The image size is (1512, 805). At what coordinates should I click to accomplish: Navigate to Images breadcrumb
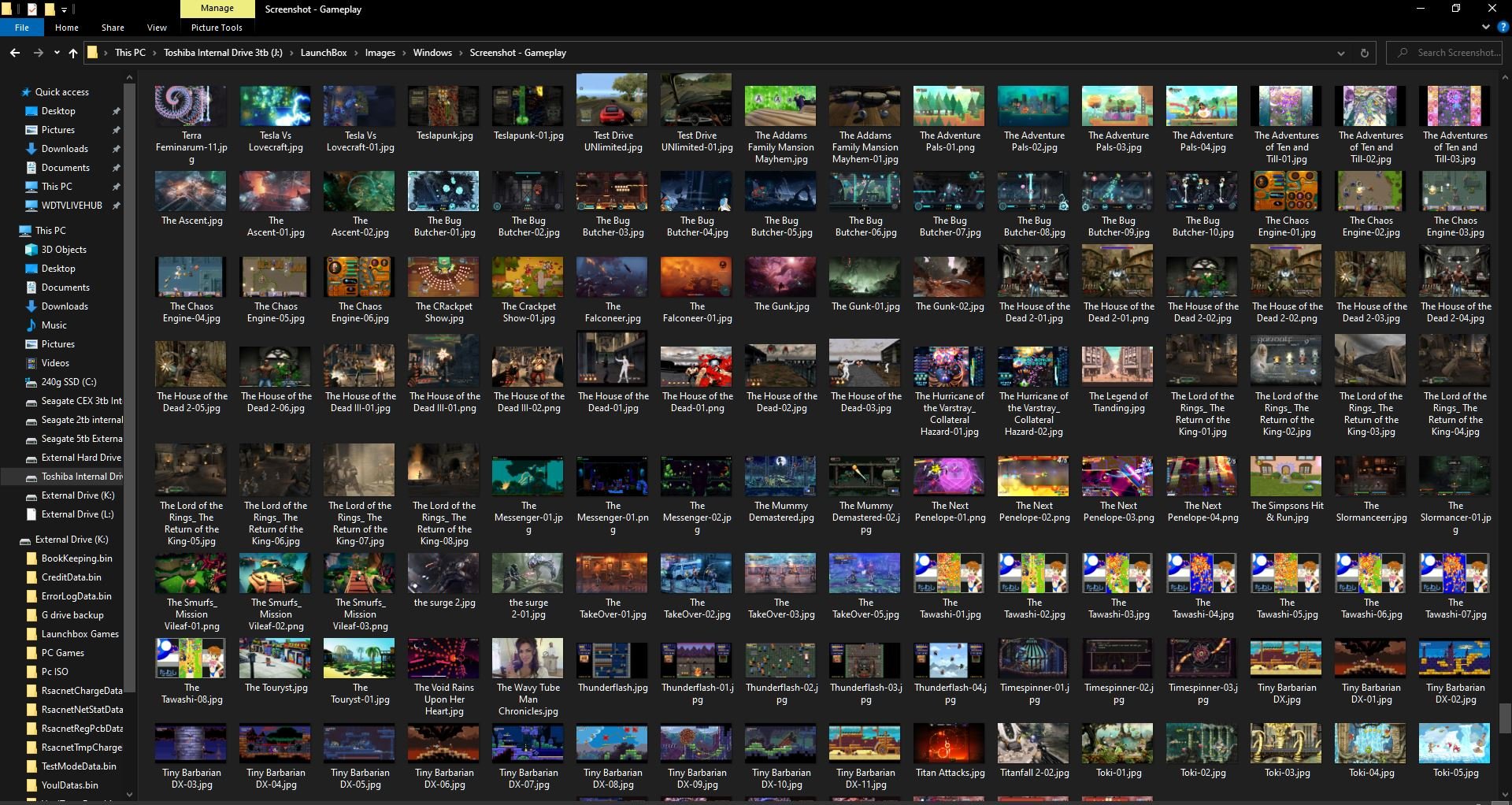pos(380,53)
